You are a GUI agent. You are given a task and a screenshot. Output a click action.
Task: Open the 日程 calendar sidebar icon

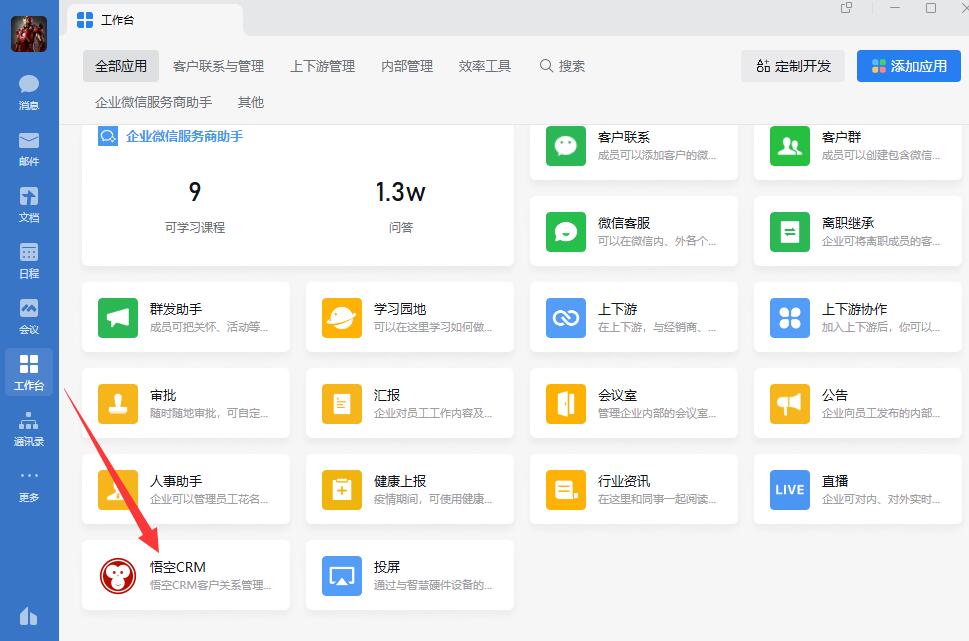click(x=29, y=259)
